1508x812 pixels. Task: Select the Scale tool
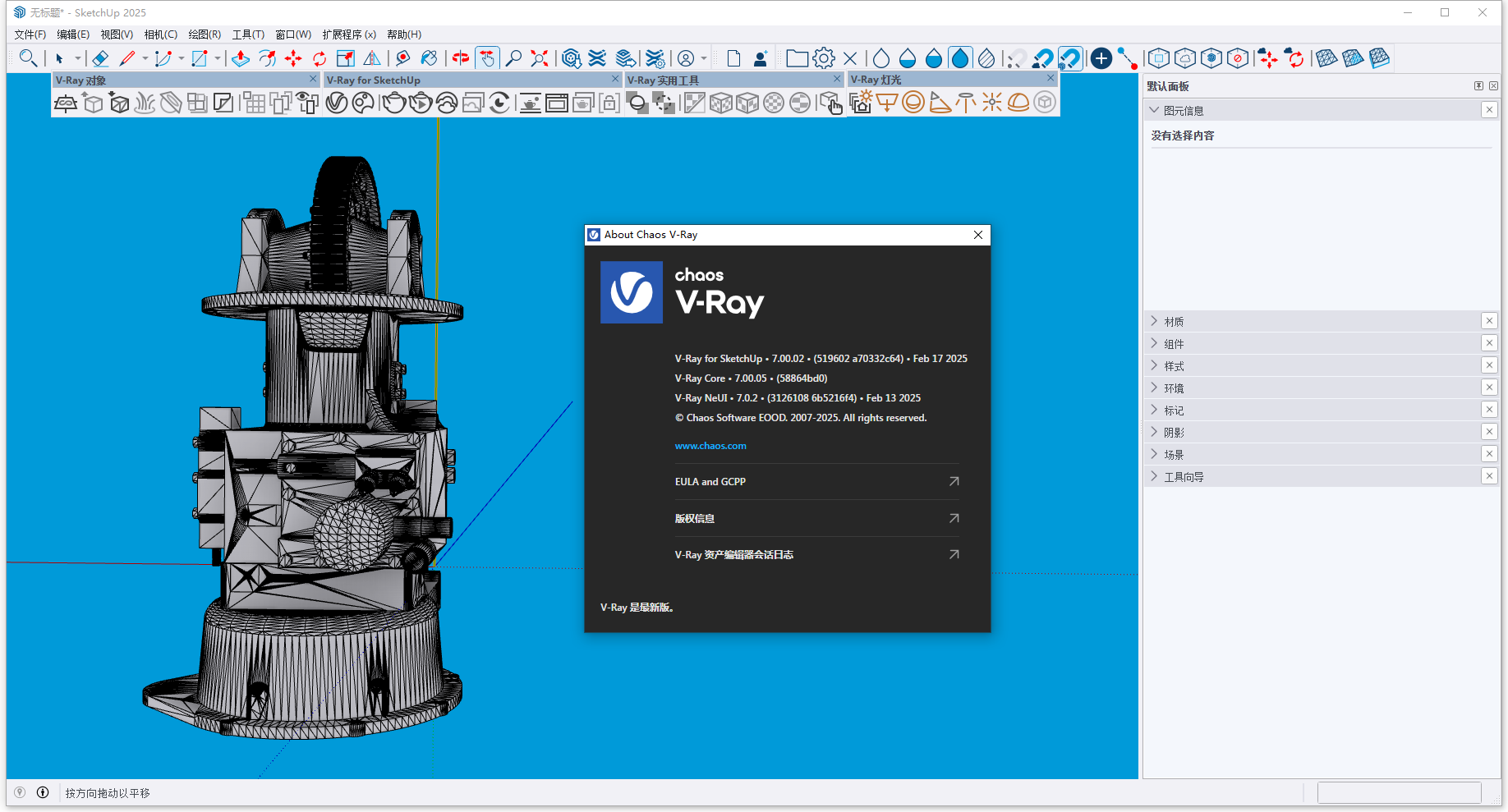[346, 58]
